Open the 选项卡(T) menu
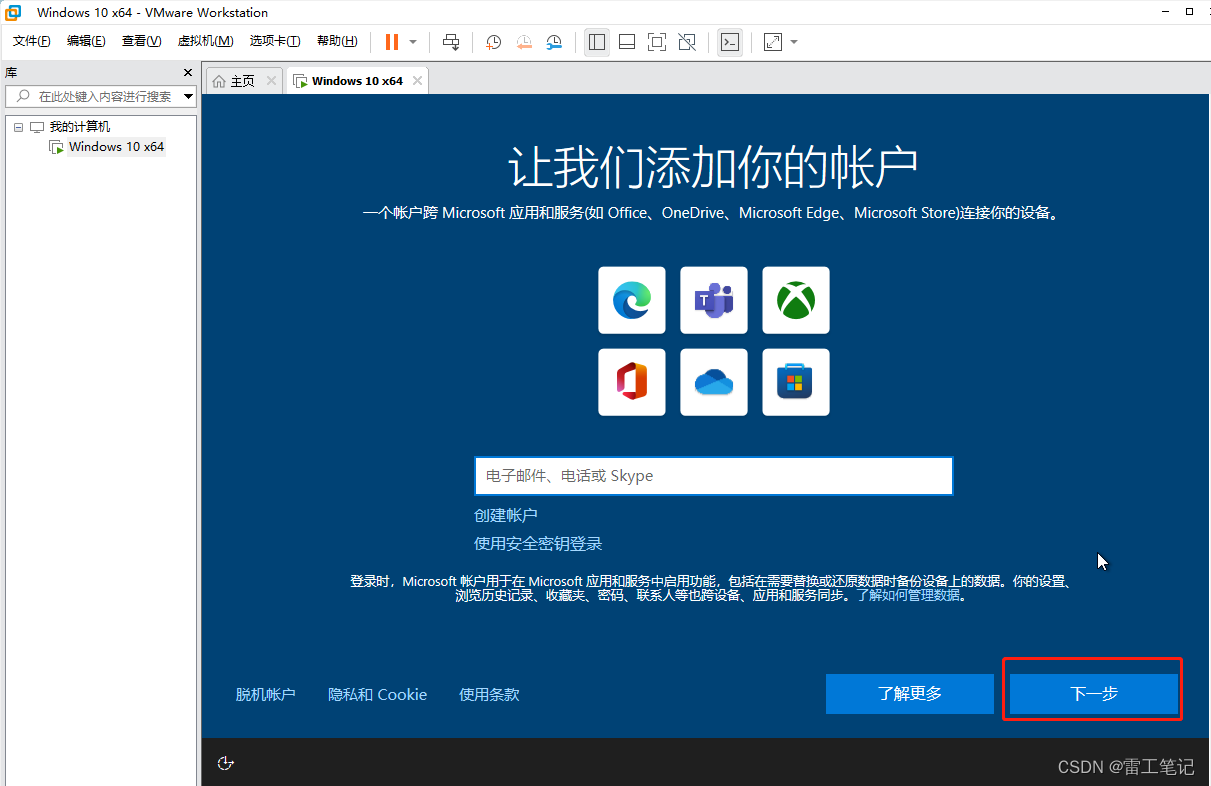The height and width of the screenshot is (786, 1211). click(x=275, y=41)
